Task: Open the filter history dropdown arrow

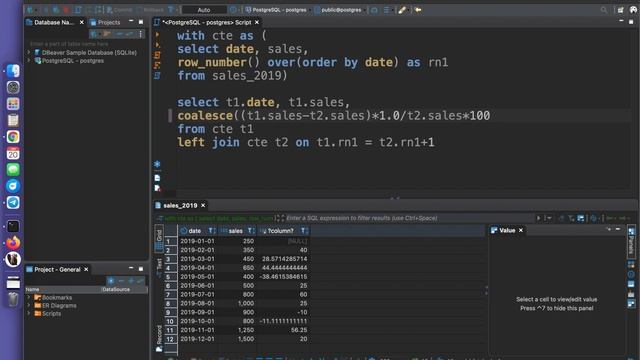Action: click(549, 218)
